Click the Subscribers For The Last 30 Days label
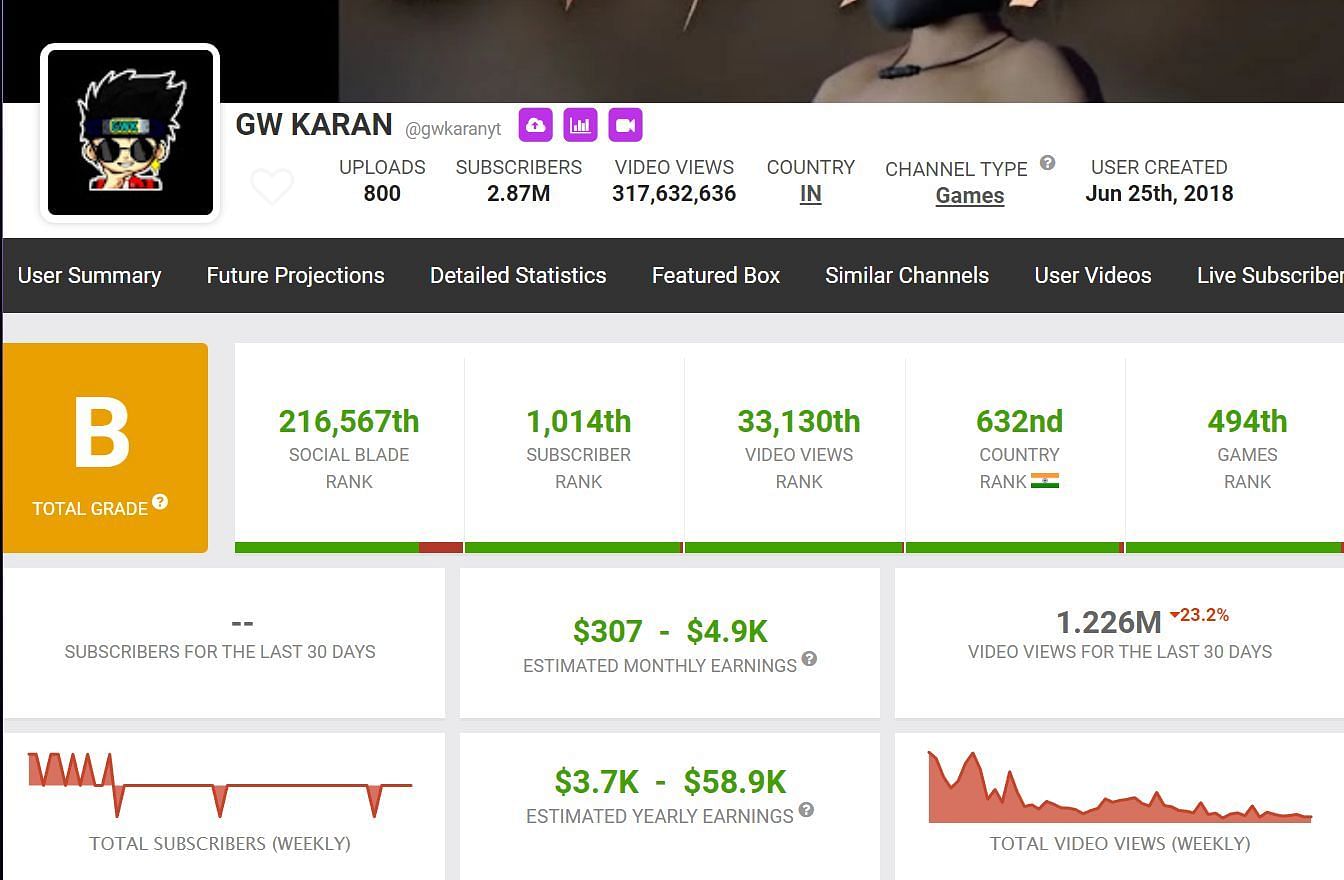The height and width of the screenshot is (880, 1344). [x=220, y=652]
